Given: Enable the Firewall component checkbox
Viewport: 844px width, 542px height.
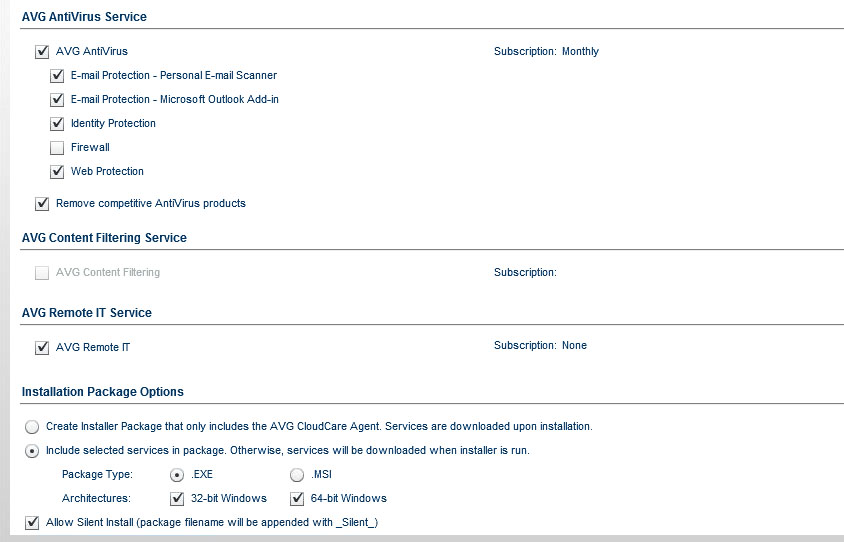Looking at the screenshot, I should tap(57, 147).
